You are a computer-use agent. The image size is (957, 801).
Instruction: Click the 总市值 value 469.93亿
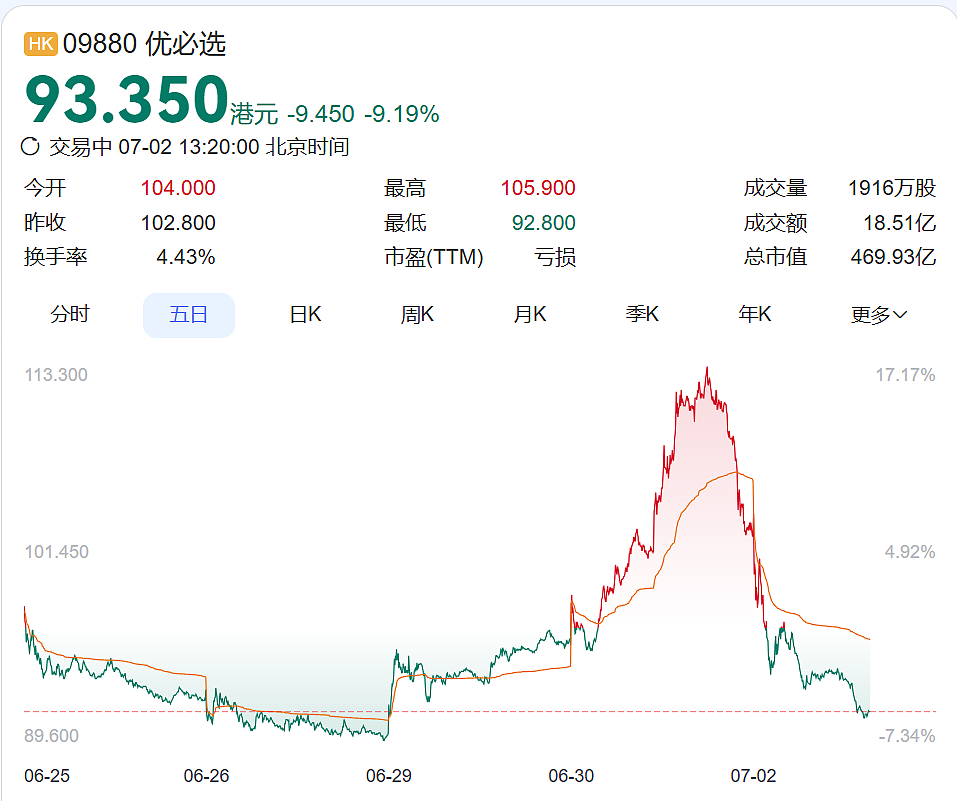[894, 257]
